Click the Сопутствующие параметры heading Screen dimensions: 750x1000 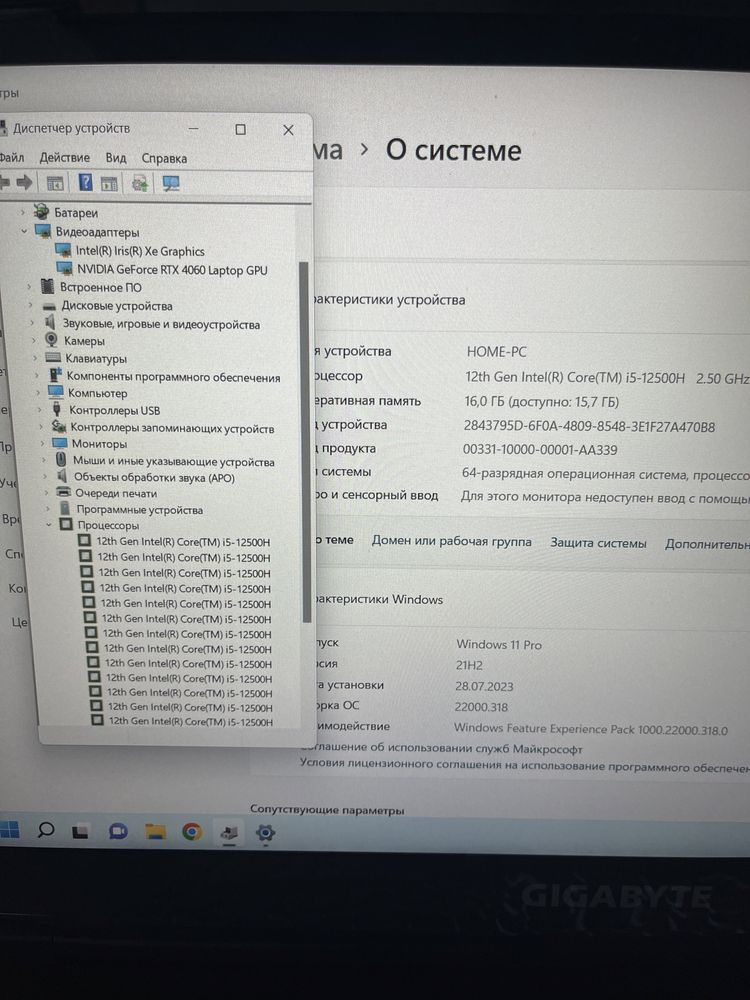point(327,810)
